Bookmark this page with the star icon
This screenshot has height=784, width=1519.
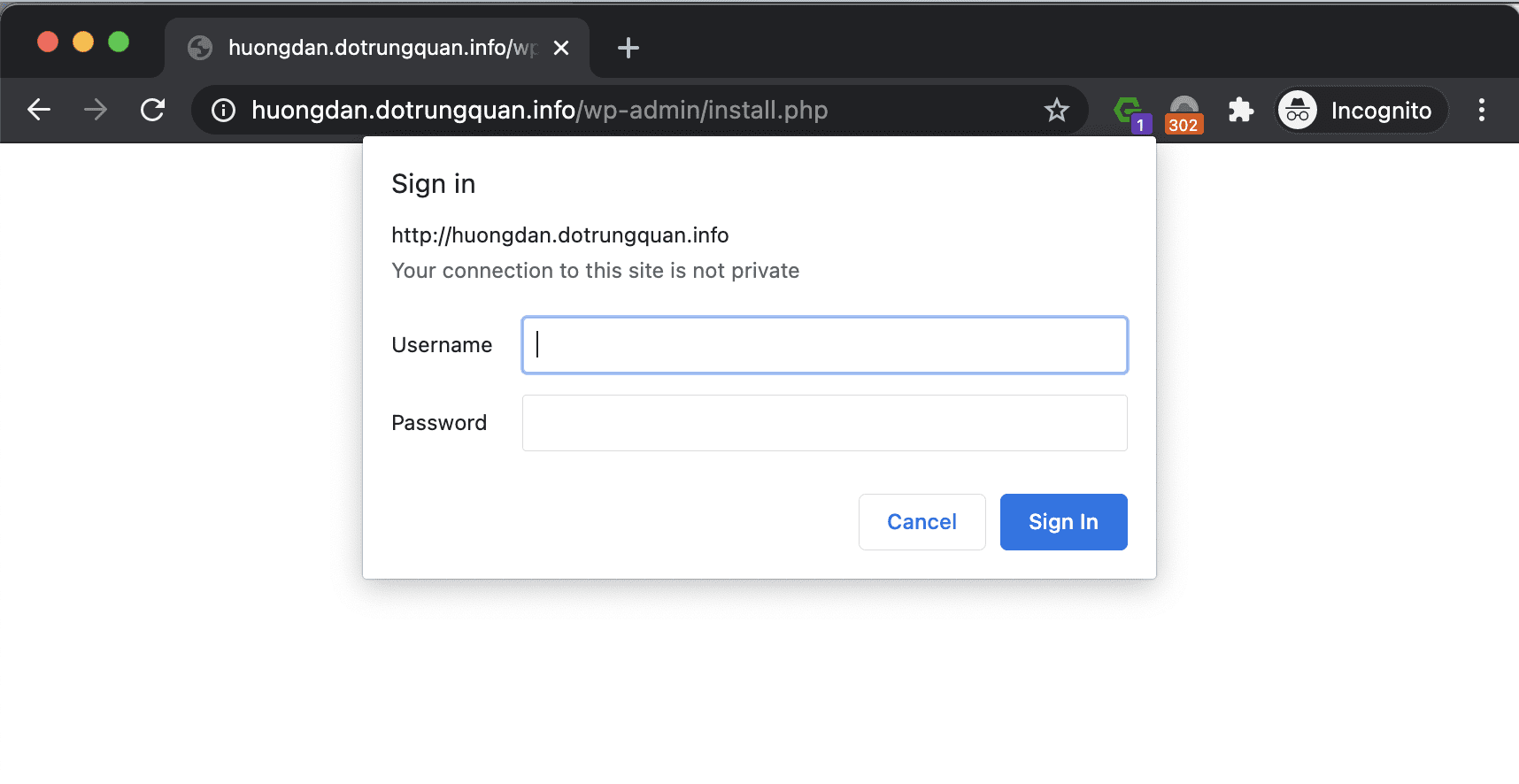click(1056, 110)
